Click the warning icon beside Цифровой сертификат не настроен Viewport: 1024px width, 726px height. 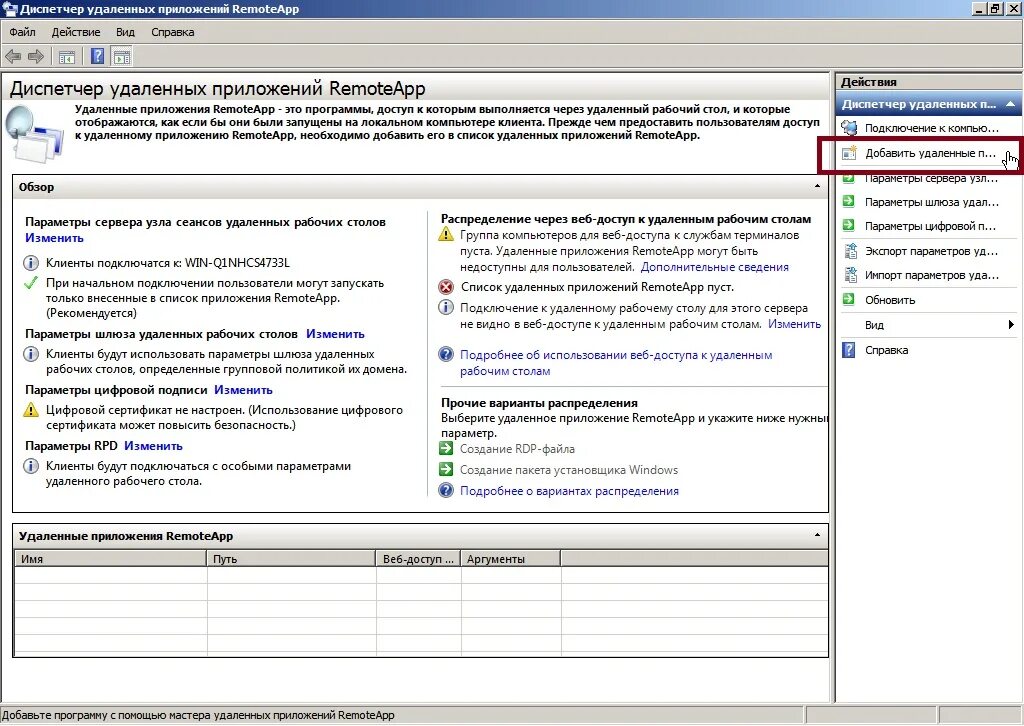(x=31, y=410)
